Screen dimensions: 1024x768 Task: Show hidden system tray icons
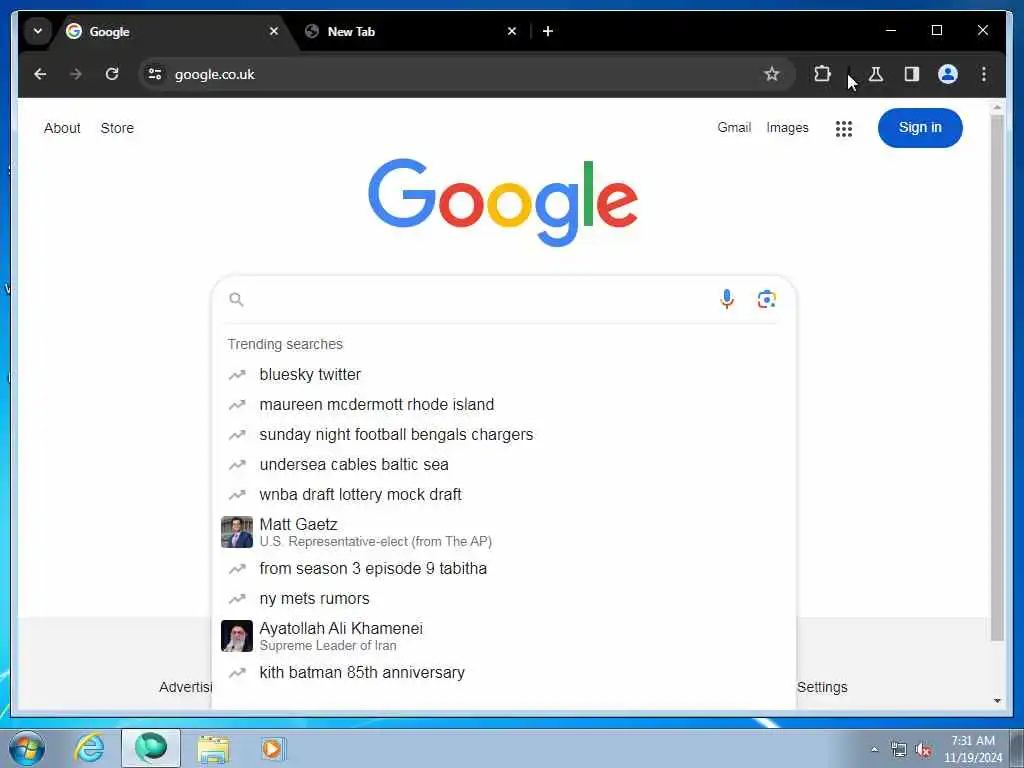click(x=874, y=750)
